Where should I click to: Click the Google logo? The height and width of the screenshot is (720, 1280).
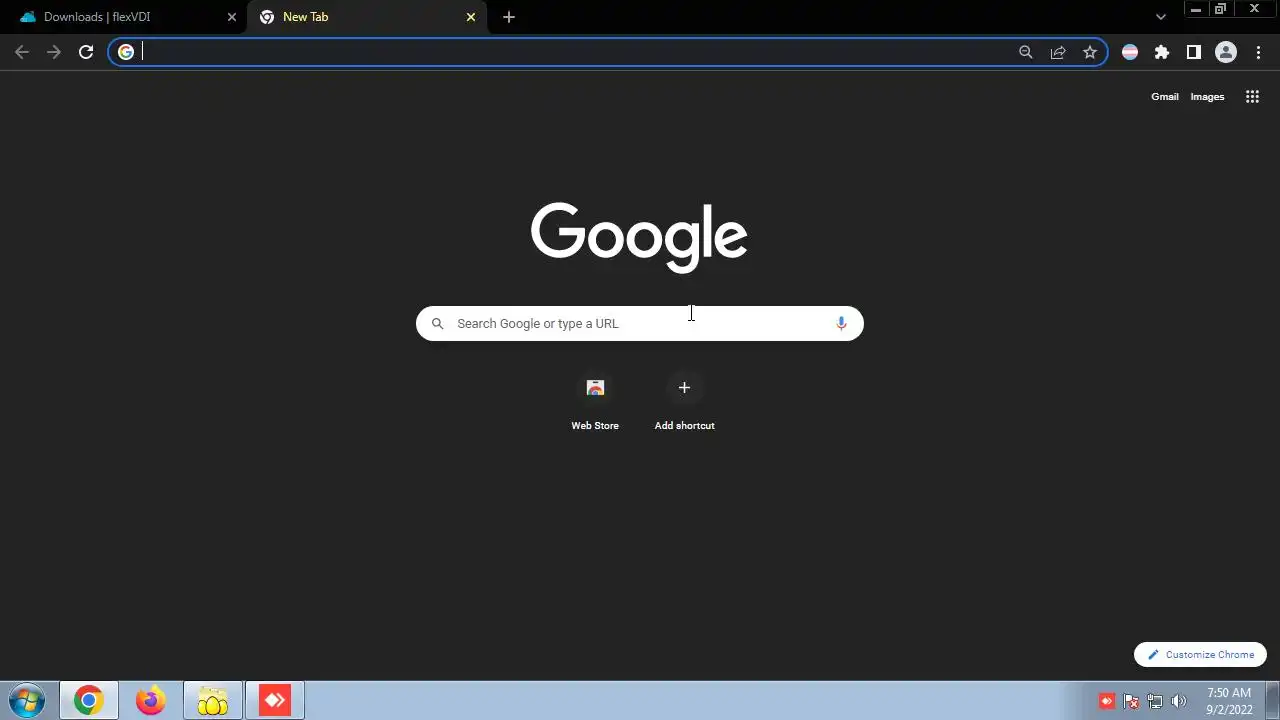point(639,237)
